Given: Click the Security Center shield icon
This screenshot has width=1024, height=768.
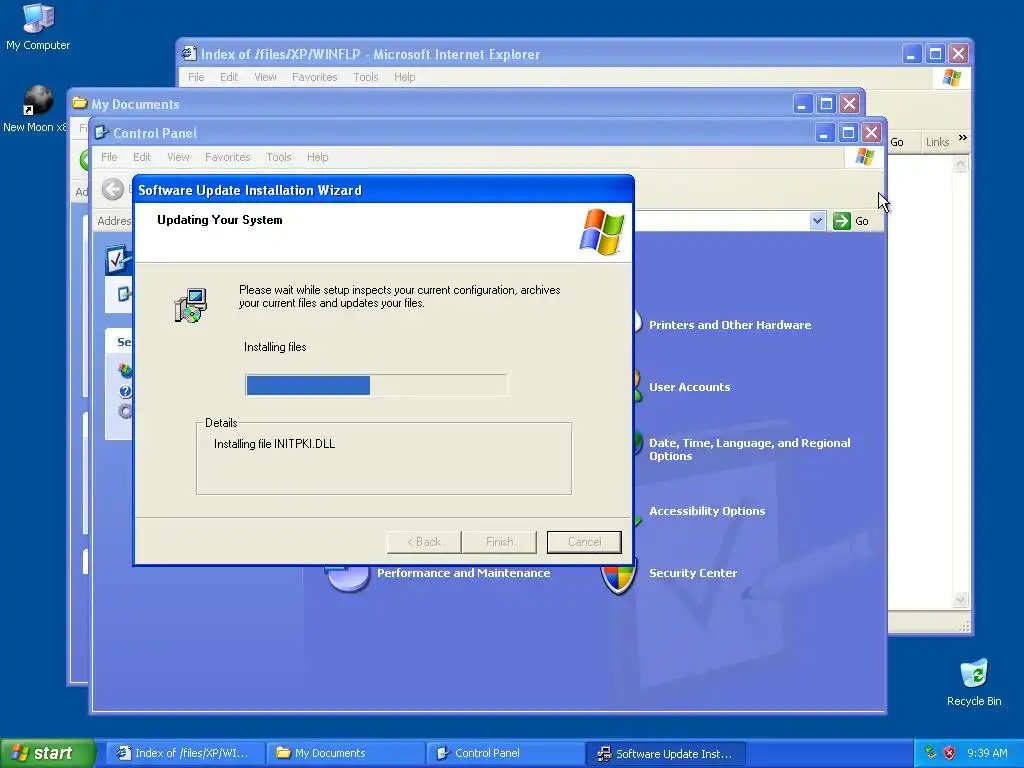Looking at the screenshot, I should tap(618, 579).
